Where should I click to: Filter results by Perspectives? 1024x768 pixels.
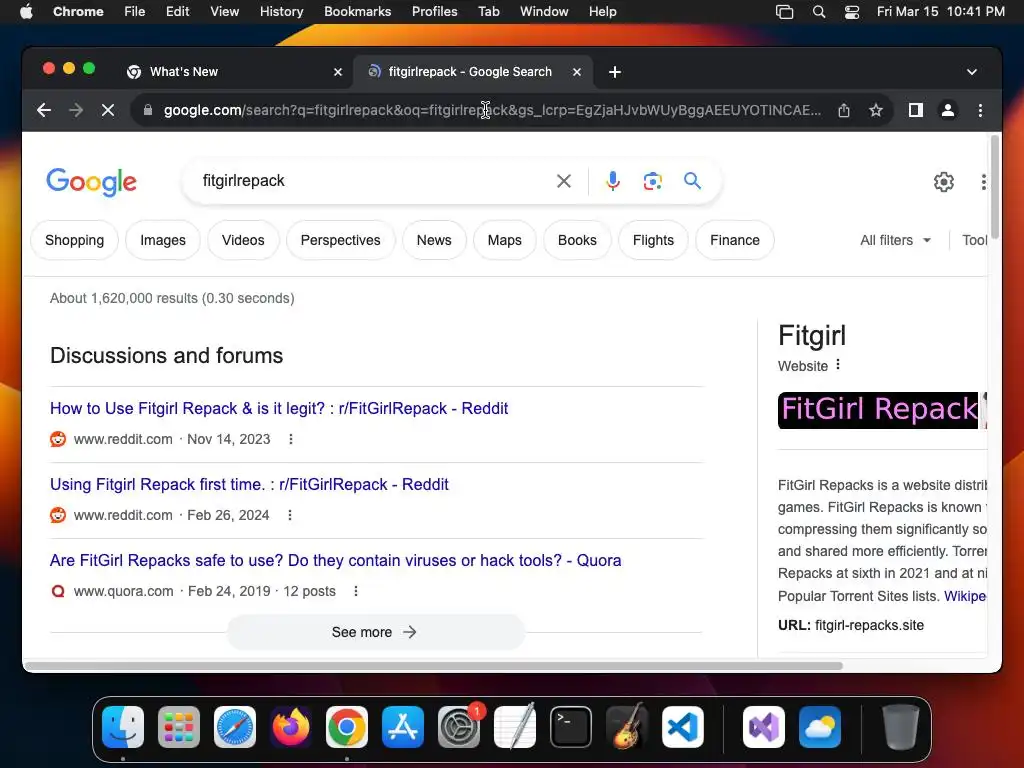[340, 240]
